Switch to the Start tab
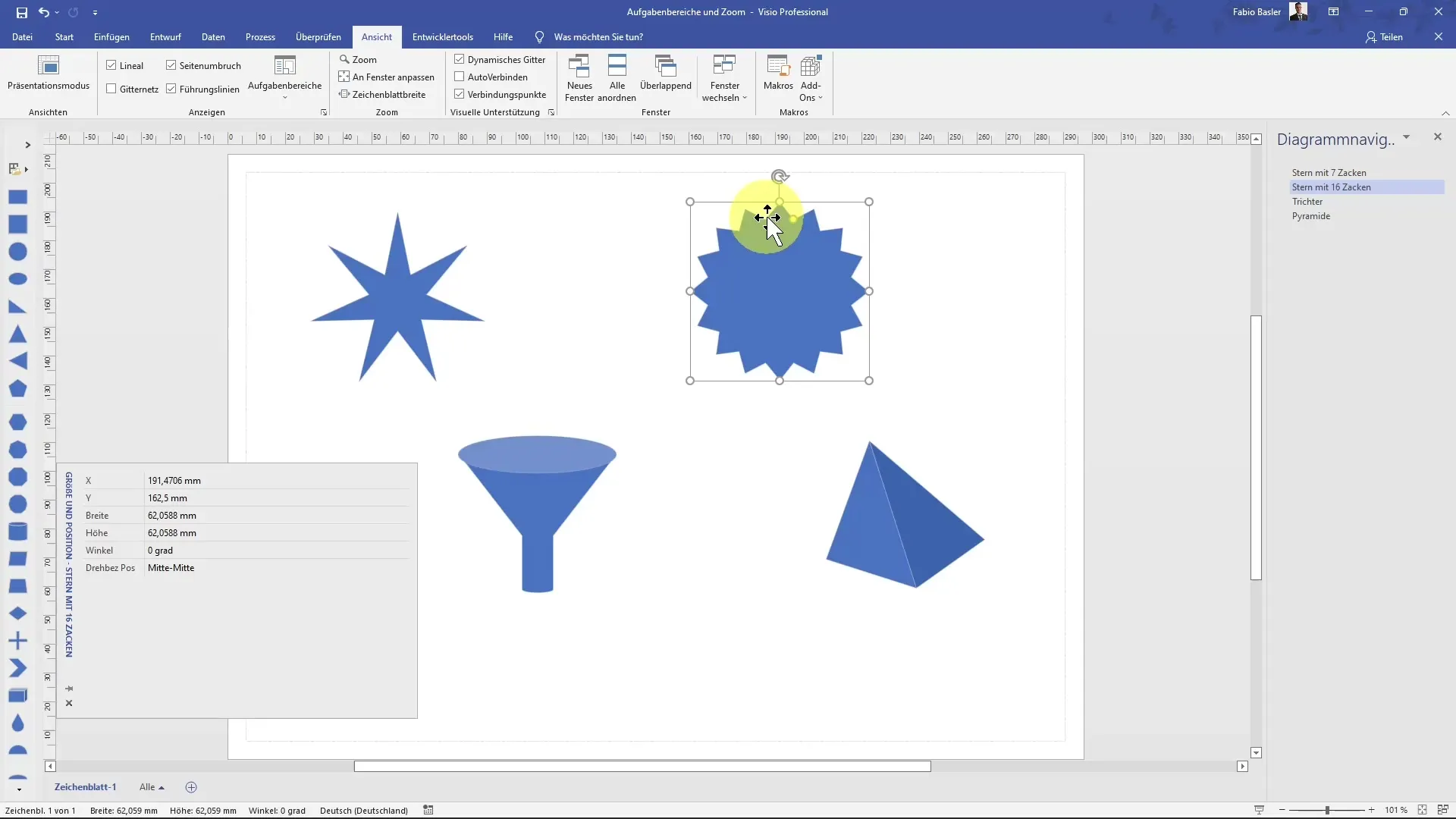Screen dimensions: 1456x819 (x=64, y=36)
